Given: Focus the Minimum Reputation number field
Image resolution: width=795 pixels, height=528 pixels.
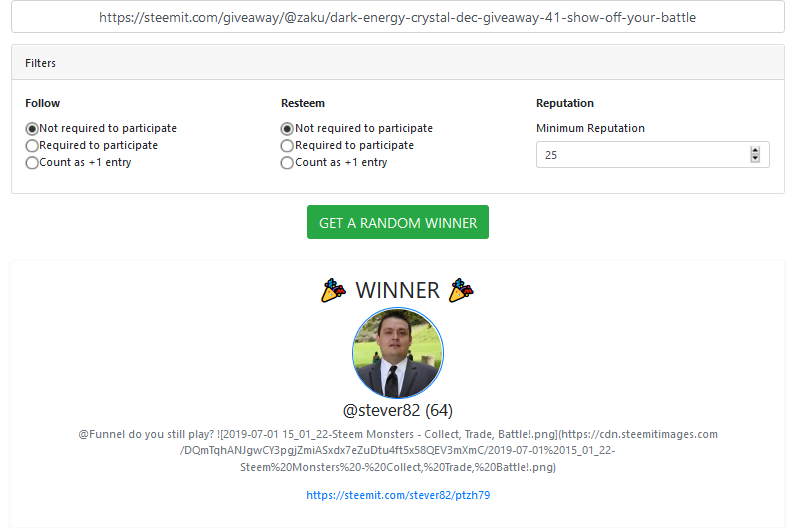Looking at the screenshot, I should click(x=653, y=155).
